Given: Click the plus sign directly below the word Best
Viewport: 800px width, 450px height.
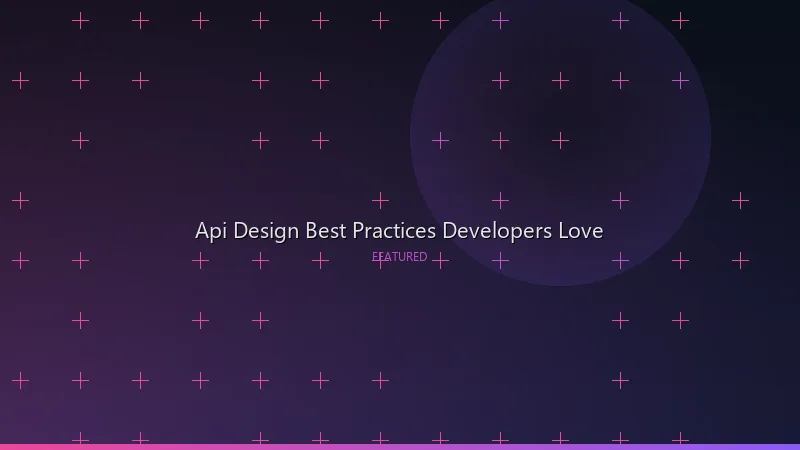Looking at the screenshot, I should coord(320,260).
